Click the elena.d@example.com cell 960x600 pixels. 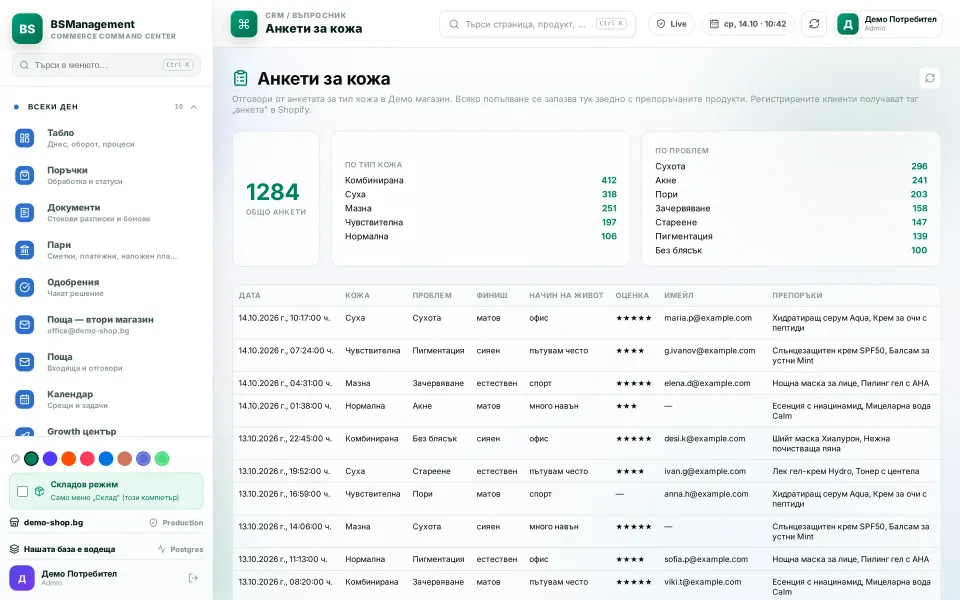point(707,383)
